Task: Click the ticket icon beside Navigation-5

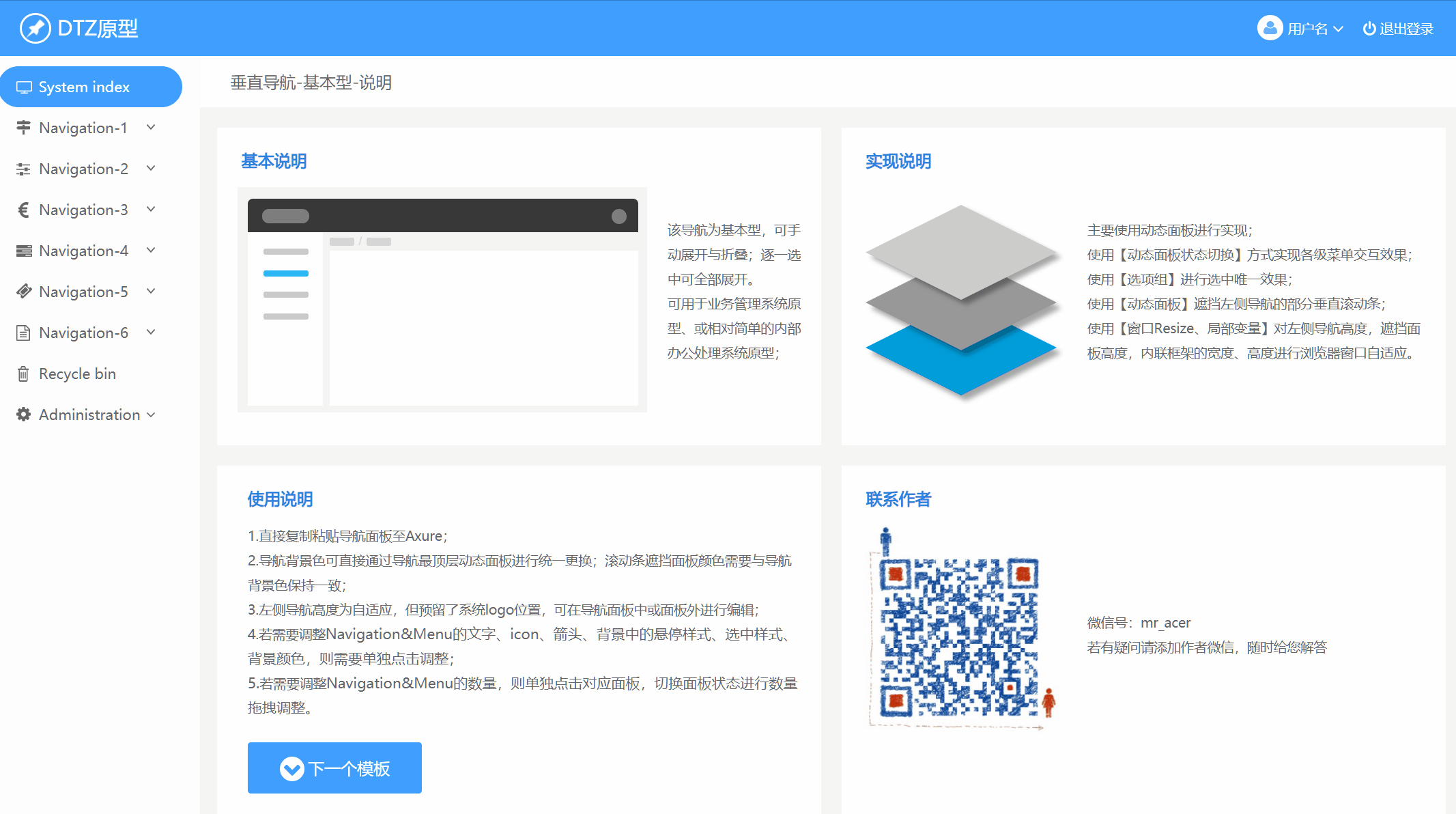Action: [24, 292]
